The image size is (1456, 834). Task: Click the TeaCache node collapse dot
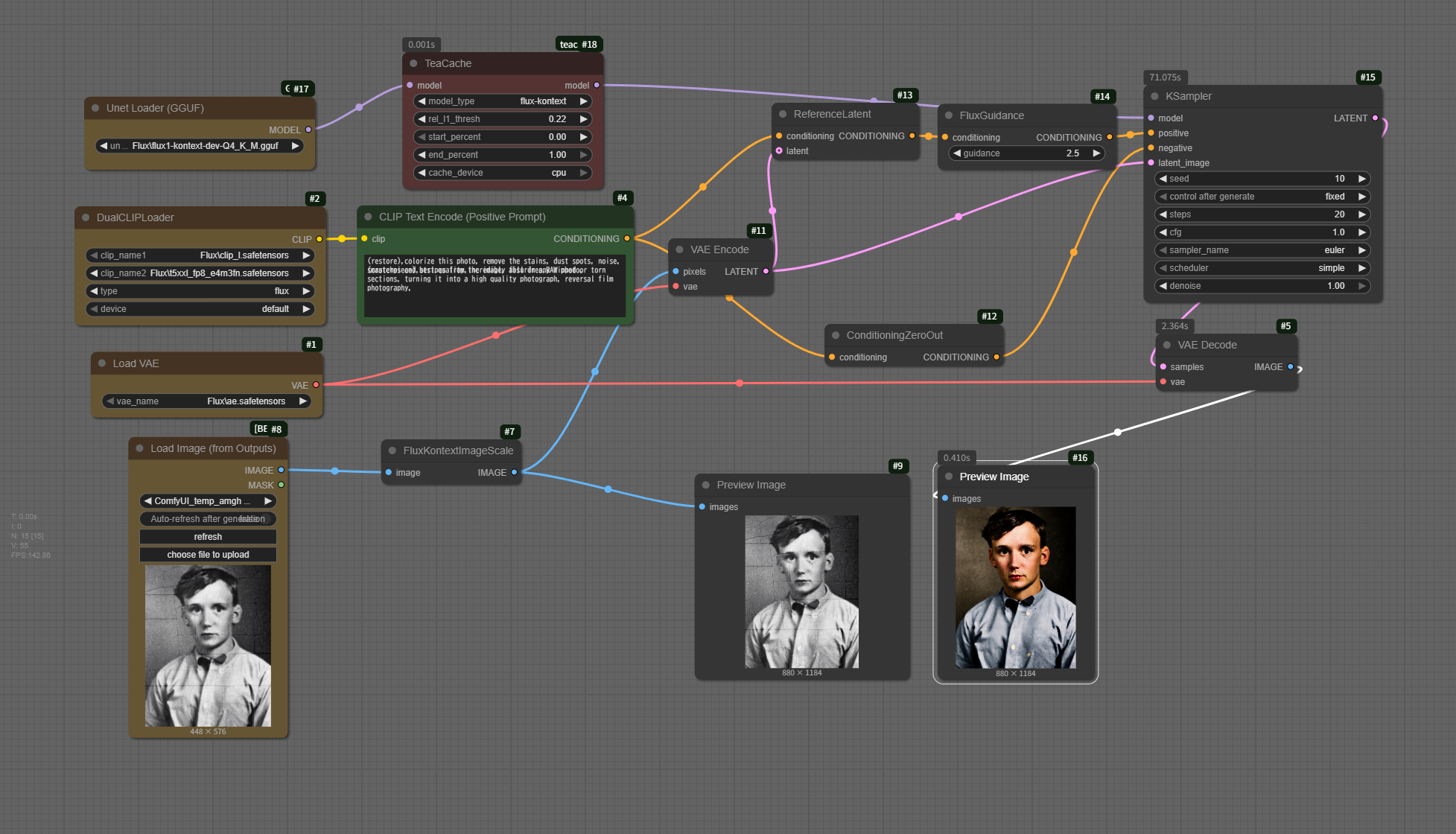[413, 63]
